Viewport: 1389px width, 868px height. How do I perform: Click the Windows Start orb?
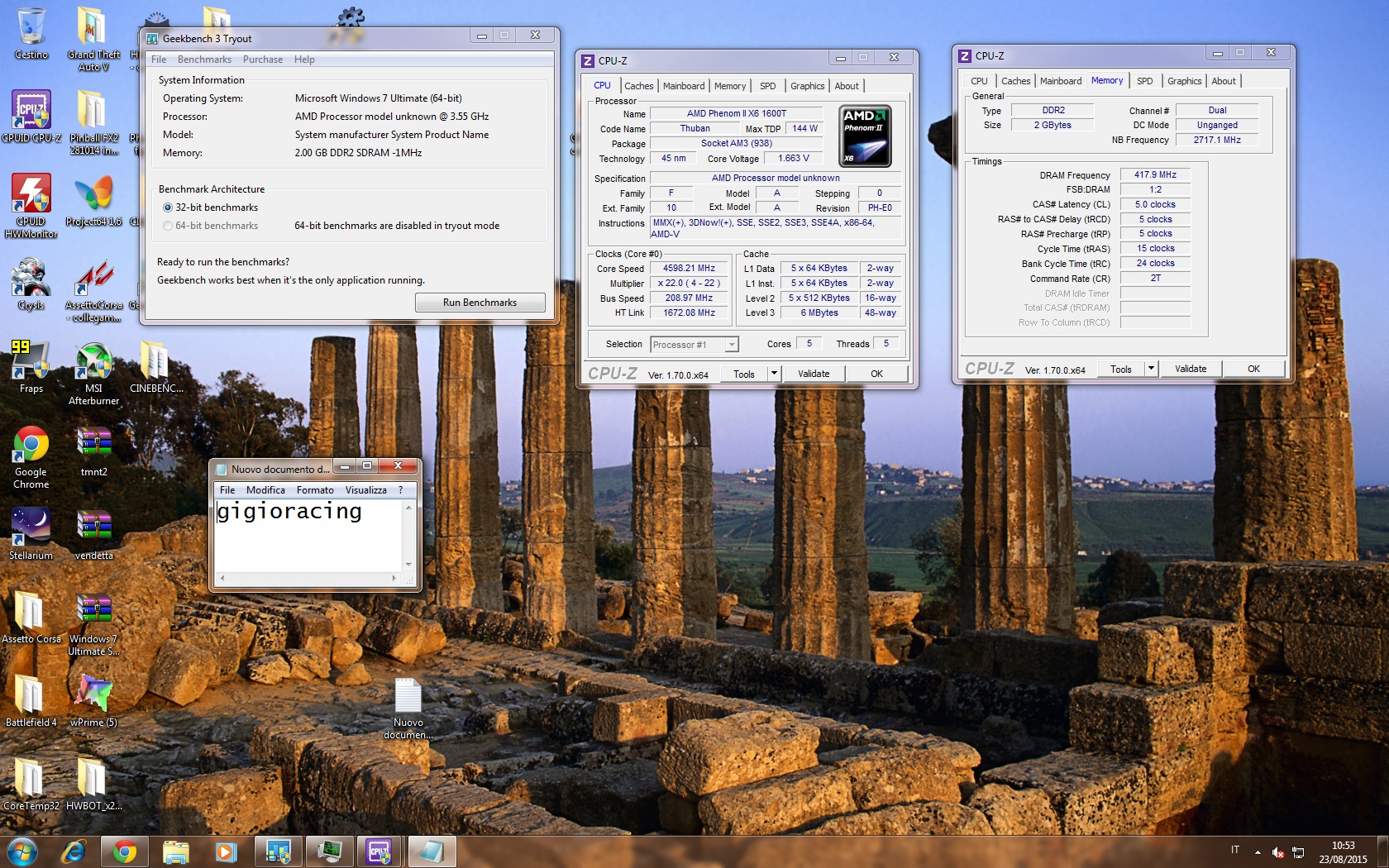[x=22, y=851]
